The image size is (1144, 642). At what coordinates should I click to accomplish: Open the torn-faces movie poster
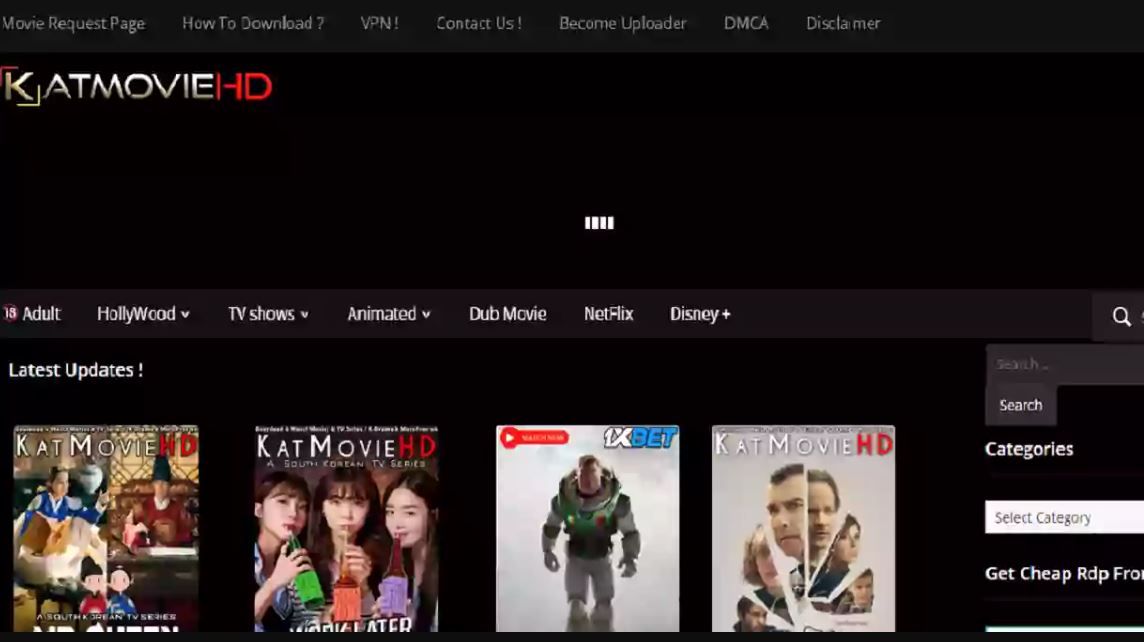[803, 529]
